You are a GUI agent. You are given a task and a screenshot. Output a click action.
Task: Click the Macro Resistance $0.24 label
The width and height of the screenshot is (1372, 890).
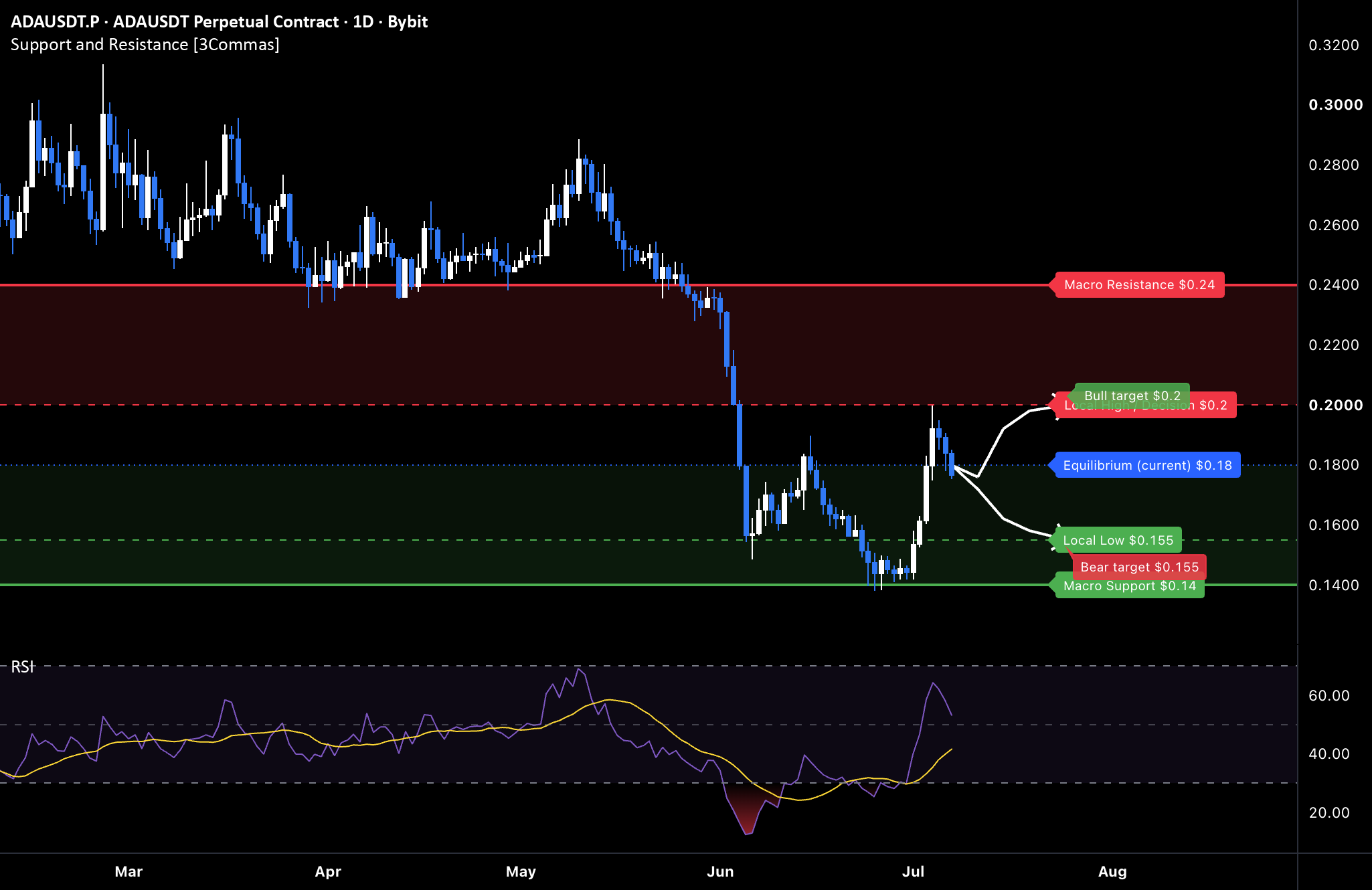(1139, 285)
